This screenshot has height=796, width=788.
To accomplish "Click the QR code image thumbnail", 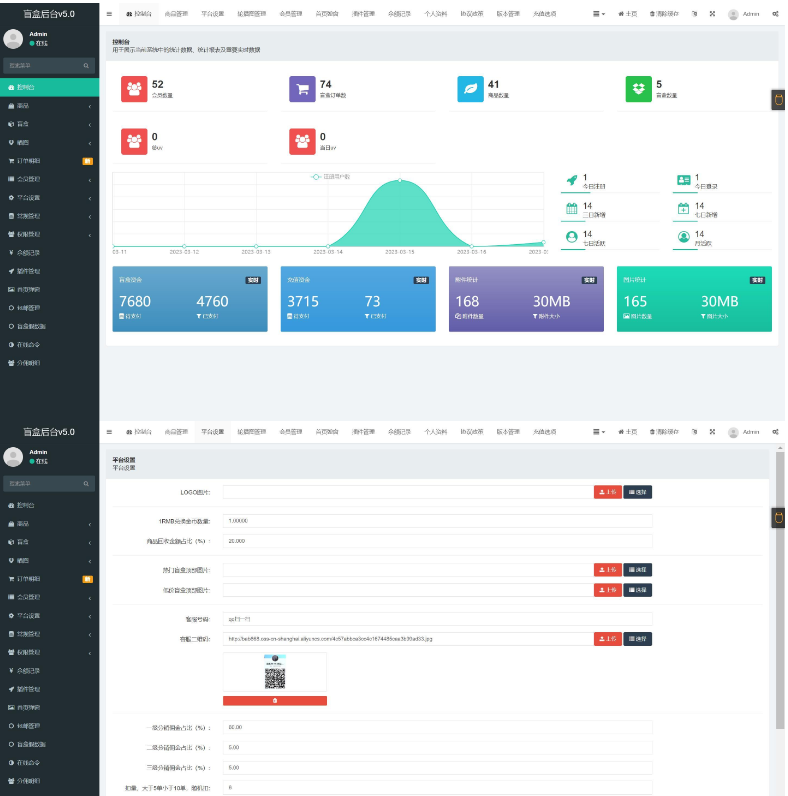I will tap(275, 672).
